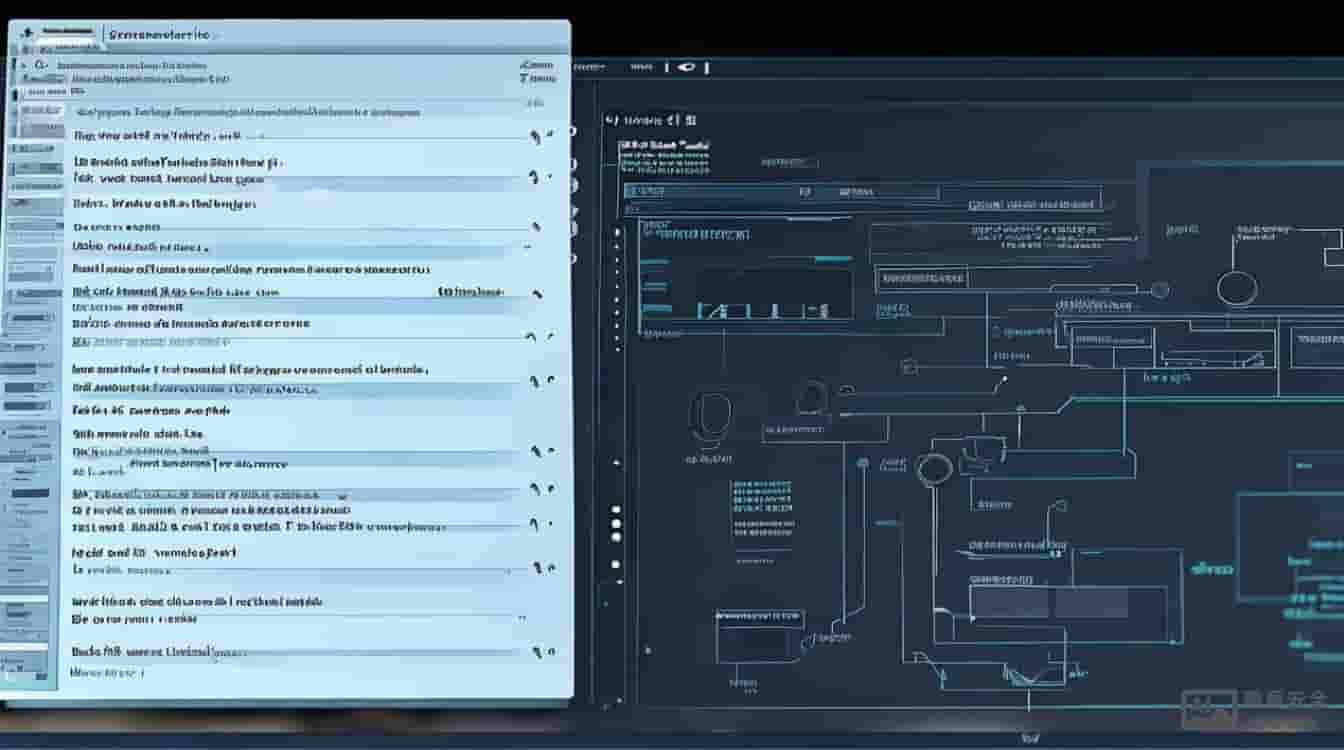Click the first bold list entry in the light window

(x=157, y=136)
